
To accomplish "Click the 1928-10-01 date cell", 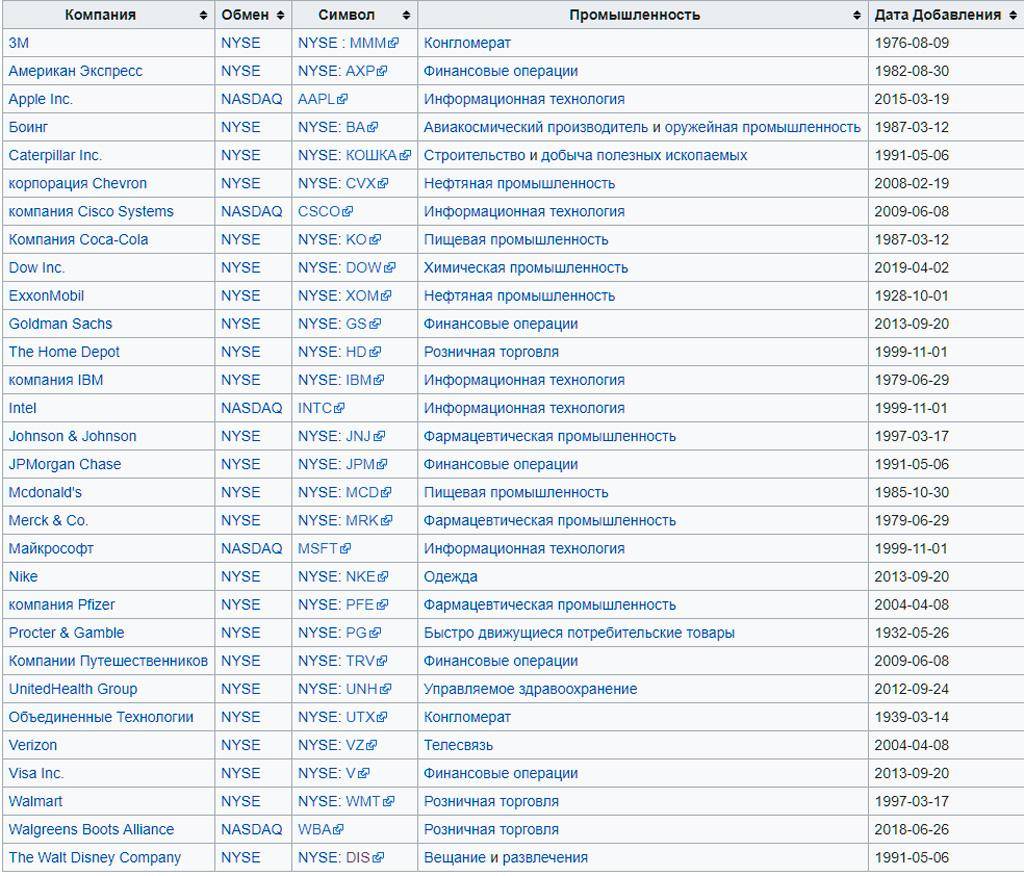I will [x=911, y=296].
